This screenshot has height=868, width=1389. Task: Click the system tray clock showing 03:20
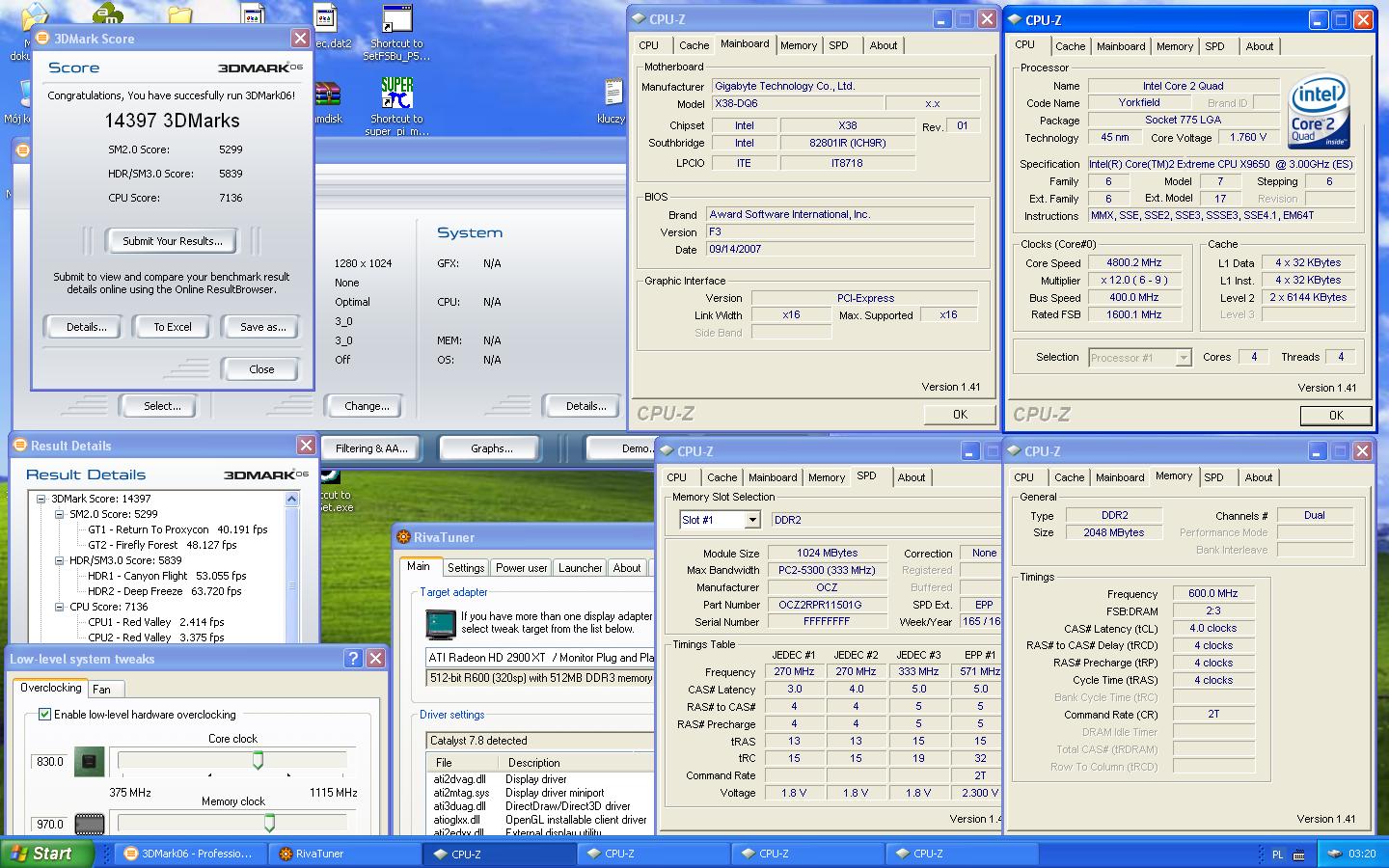click(1362, 854)
